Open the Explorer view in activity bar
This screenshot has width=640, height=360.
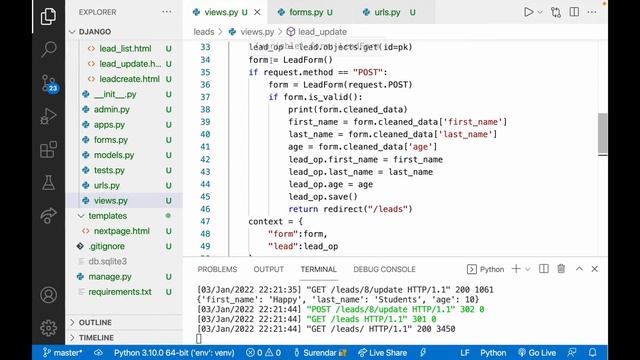(x=48, y=16)
